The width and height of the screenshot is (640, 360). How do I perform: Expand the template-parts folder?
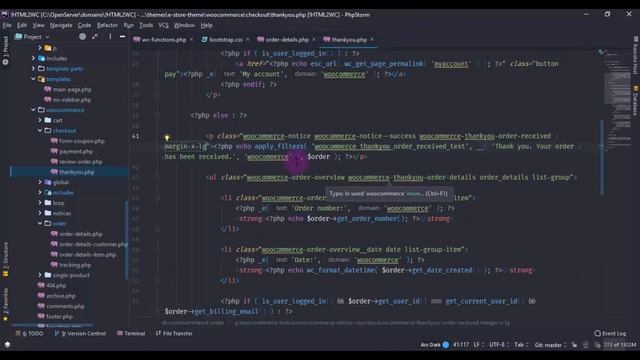point(33,69)
